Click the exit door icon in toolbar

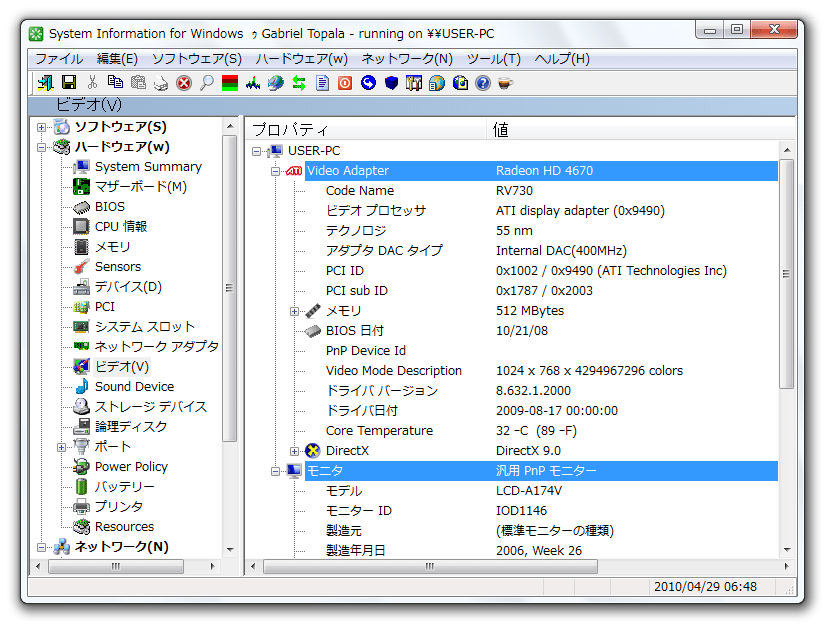click(x=45, y=83)
